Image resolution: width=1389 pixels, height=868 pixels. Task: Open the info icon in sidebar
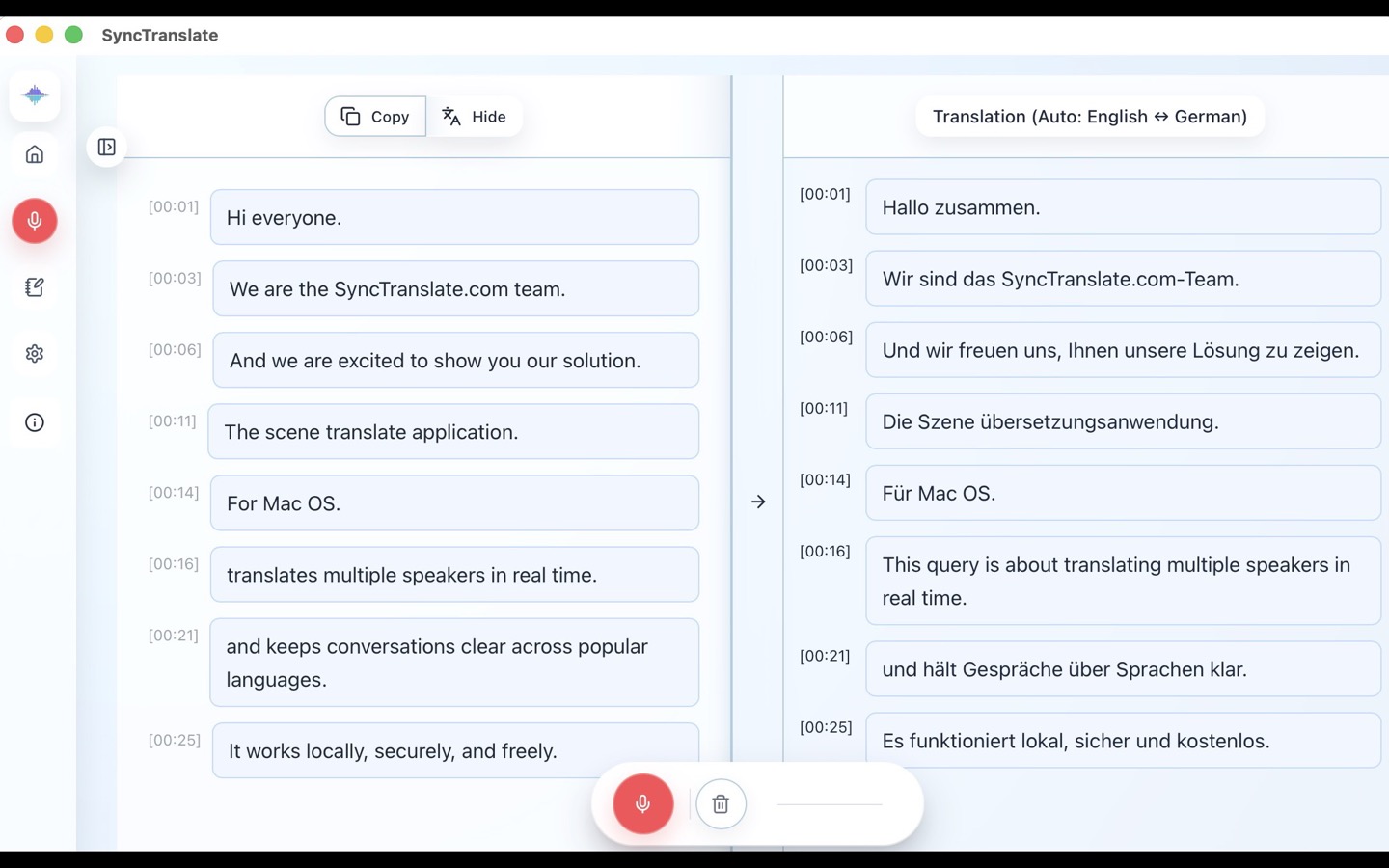pyautogui.click(x=35, y=422)
